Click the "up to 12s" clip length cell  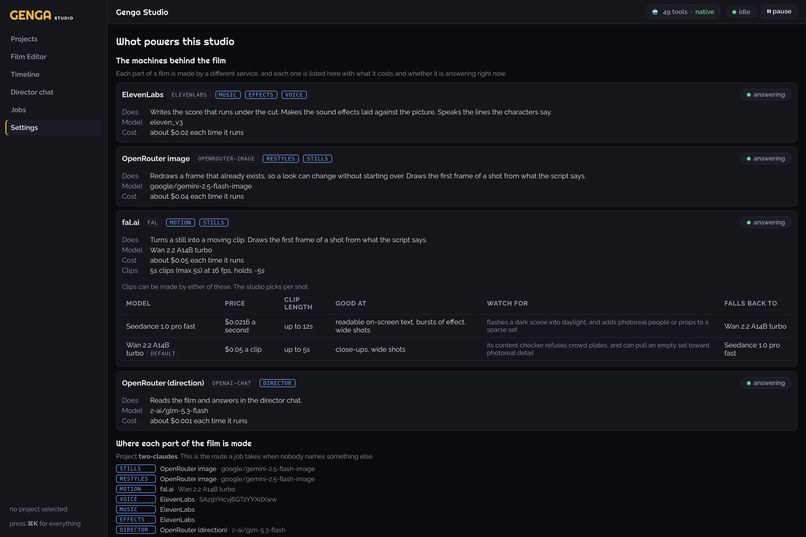click(x=298, y=326)
